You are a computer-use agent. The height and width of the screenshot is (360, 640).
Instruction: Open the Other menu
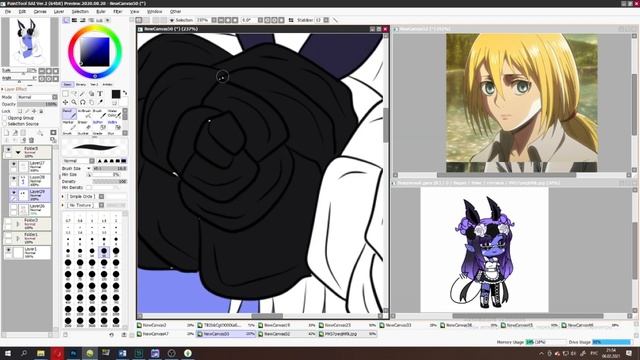tap(176, 12)
